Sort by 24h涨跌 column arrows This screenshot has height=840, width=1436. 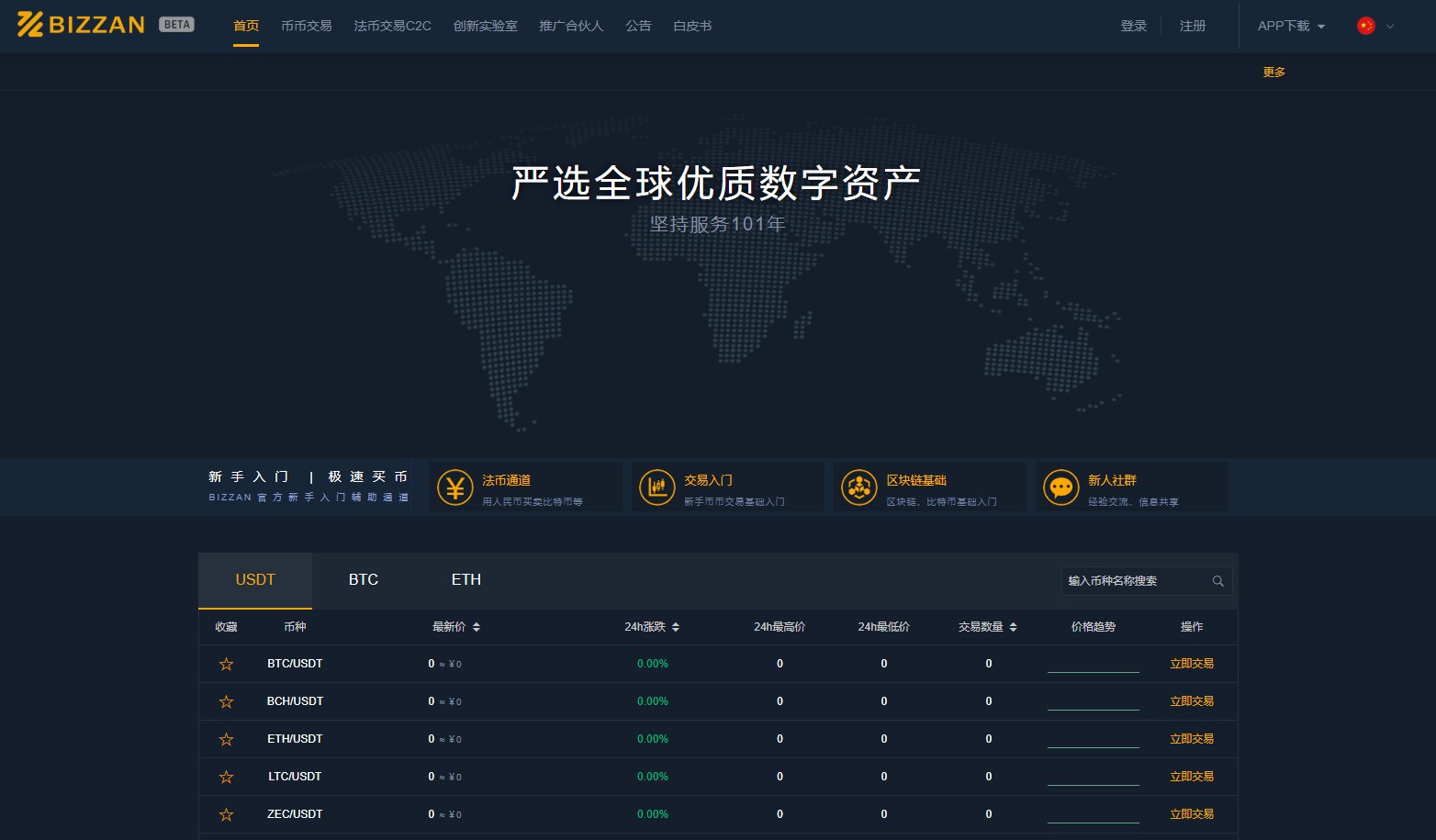click(676, 627)
